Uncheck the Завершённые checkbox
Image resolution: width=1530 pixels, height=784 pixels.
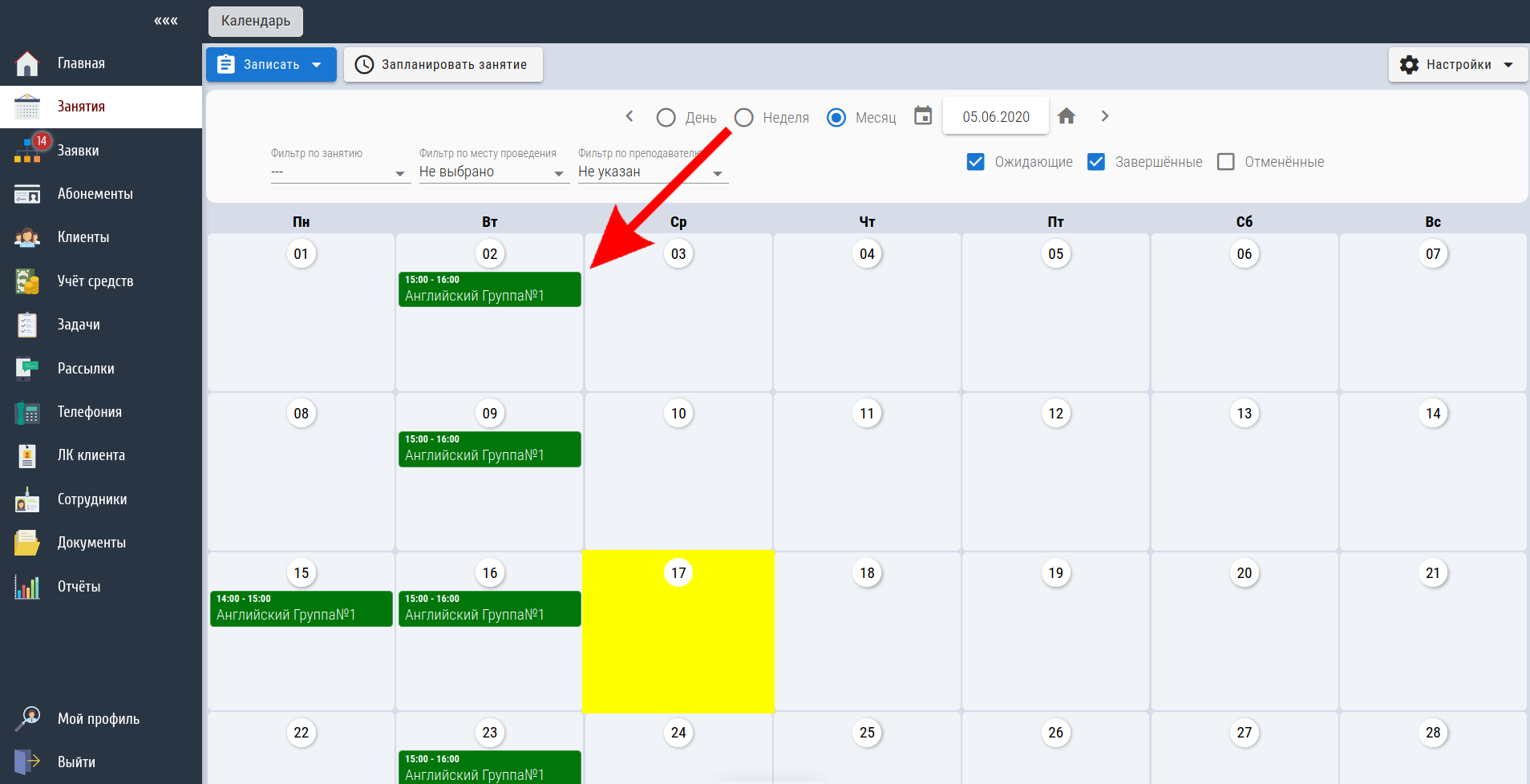(x=1096, y=162)
